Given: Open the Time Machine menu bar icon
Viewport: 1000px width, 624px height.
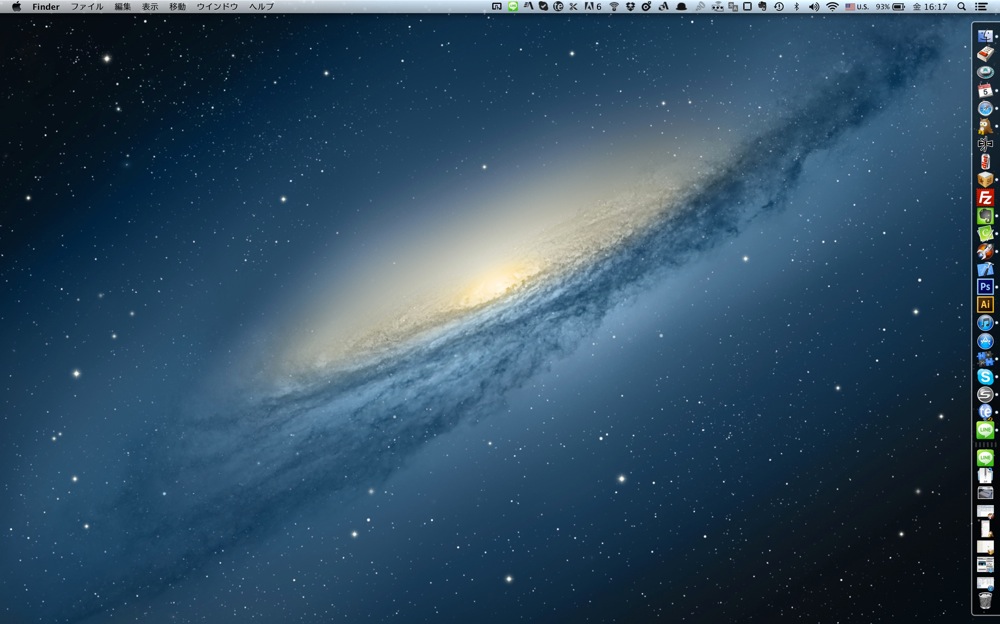Looking at the screenshot, I should (779, 6).
